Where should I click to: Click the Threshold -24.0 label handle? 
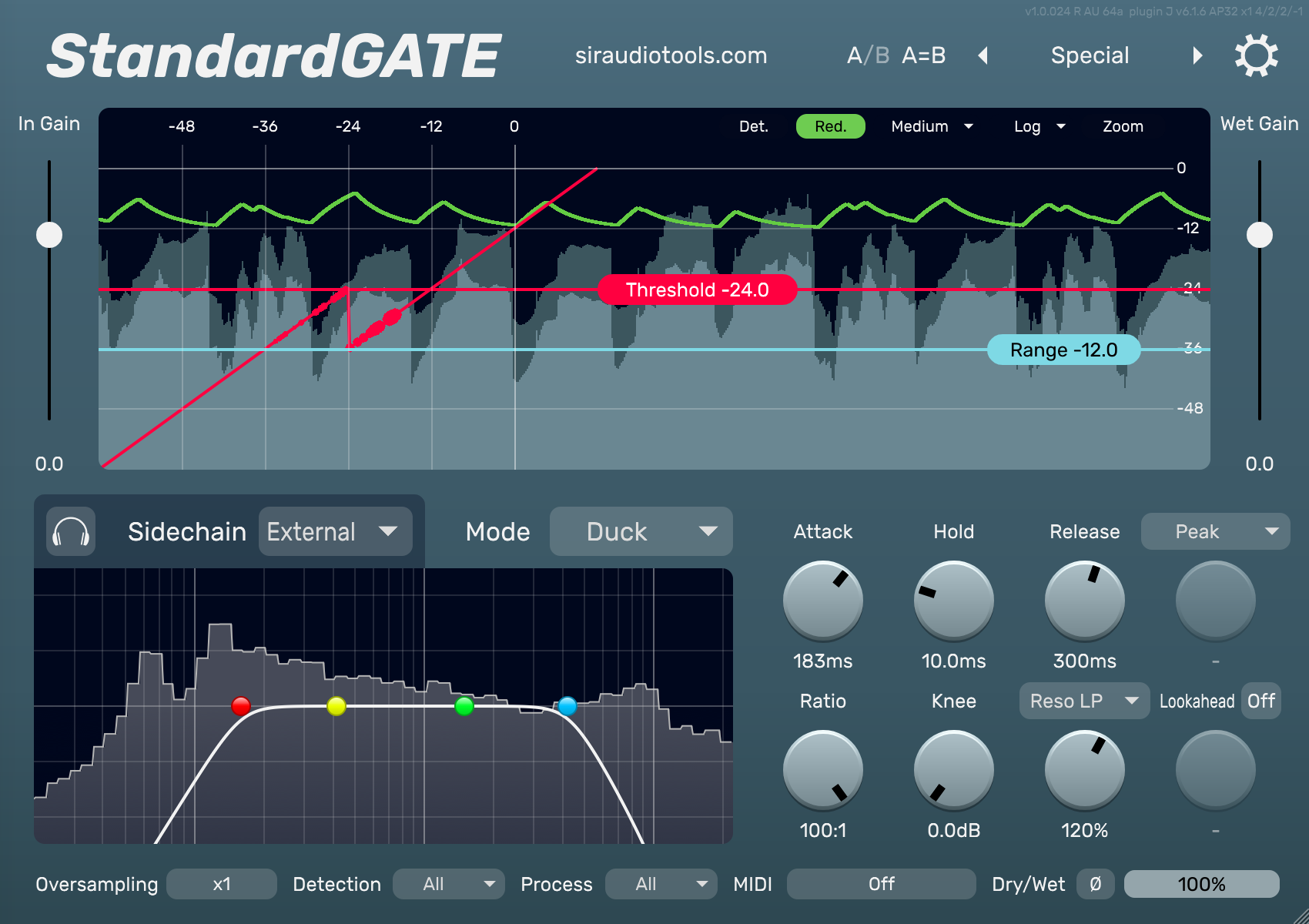click(697, 290)
